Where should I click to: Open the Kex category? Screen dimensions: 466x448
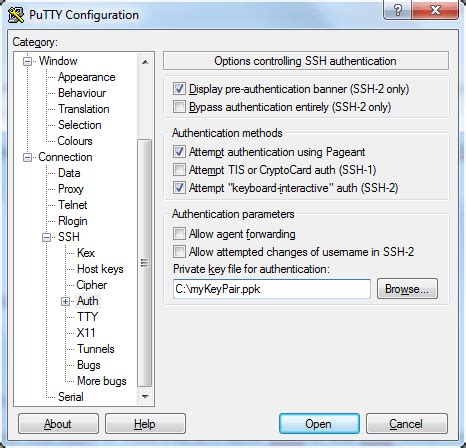tap(86, 253)
